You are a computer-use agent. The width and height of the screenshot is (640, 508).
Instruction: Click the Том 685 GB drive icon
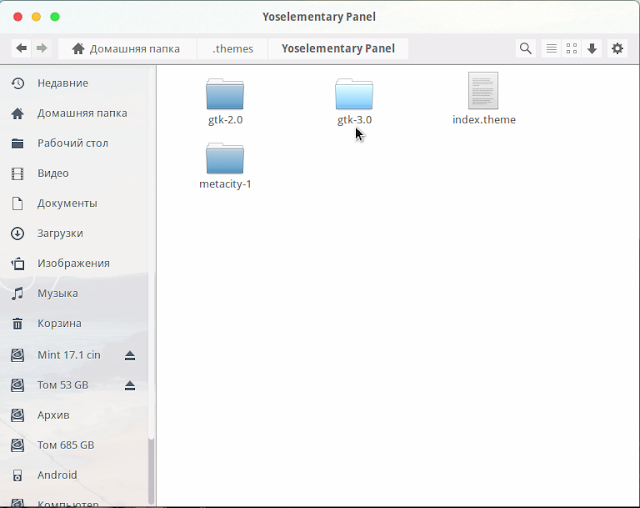coord(18,445)
